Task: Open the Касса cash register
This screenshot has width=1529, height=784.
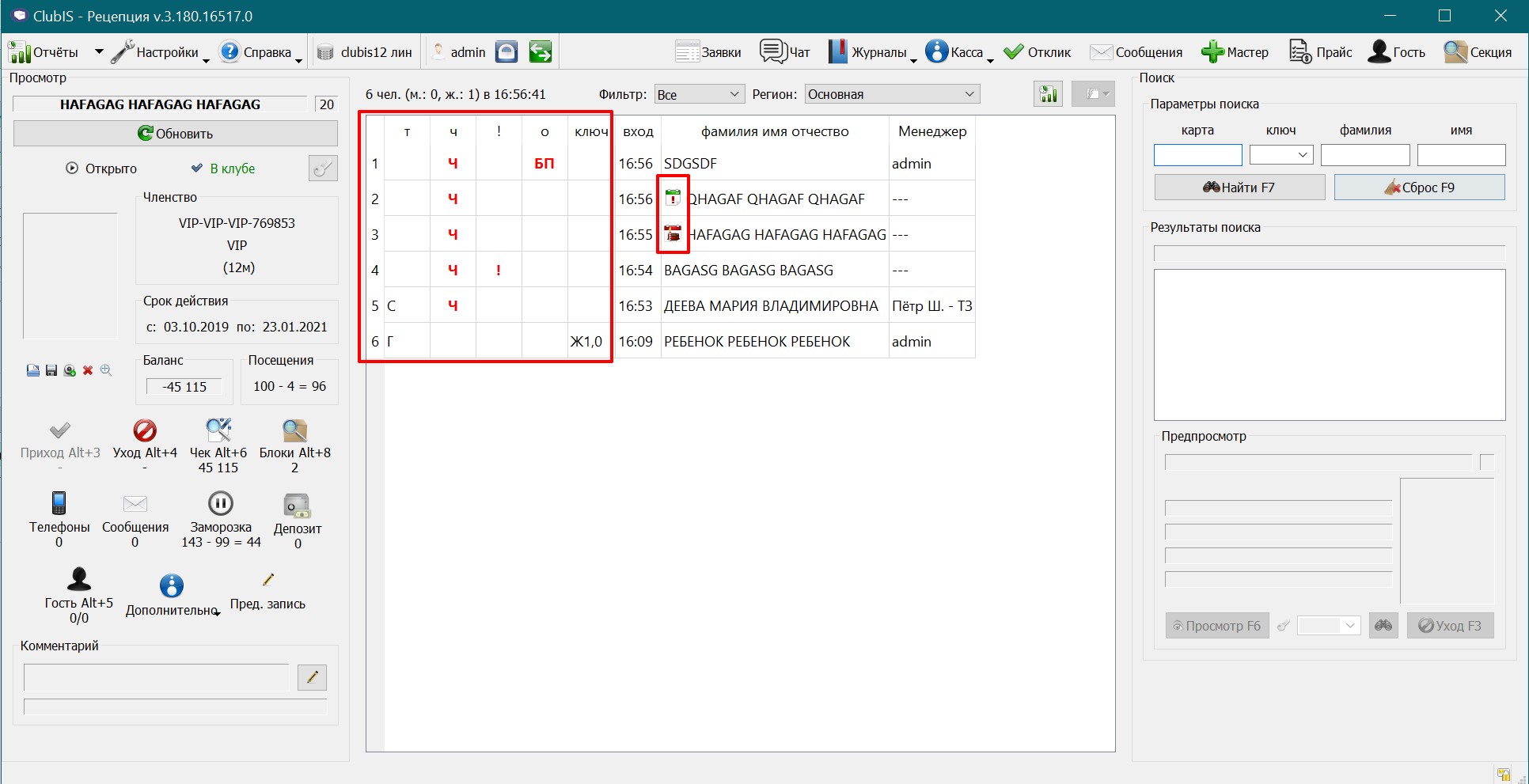Action: tap(959, 52)
